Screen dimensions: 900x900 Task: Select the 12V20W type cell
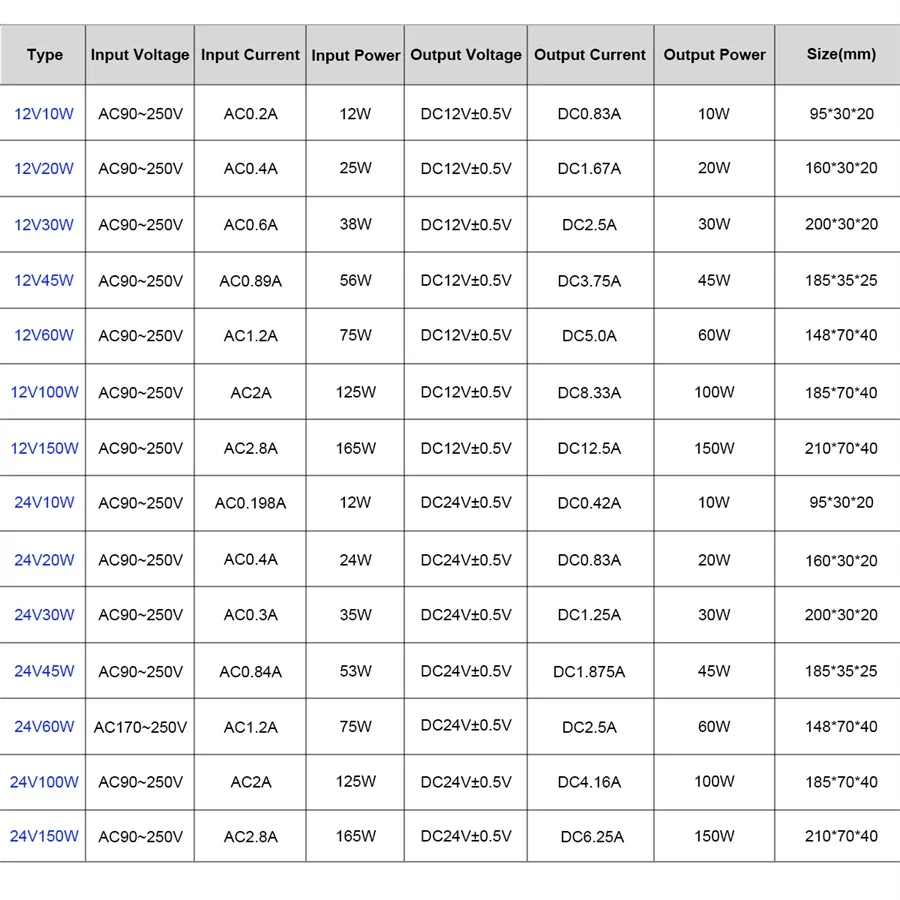point(44,169)
